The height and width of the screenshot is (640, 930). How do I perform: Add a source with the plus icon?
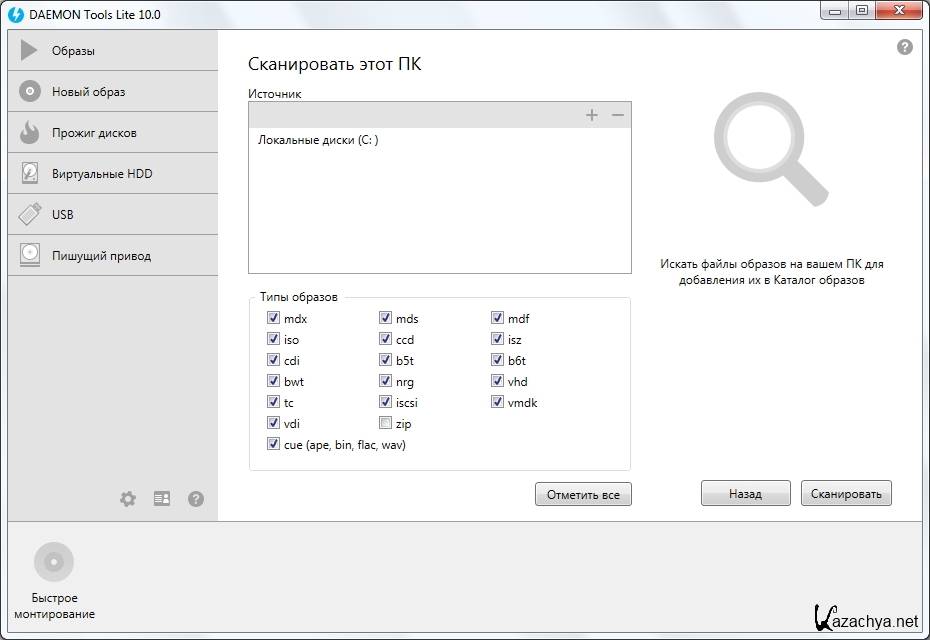coord(592,115)
